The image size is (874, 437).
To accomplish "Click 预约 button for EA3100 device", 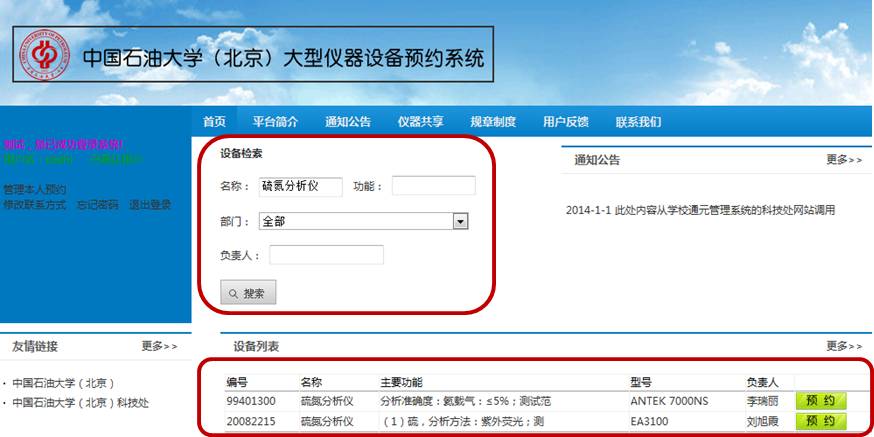I will coord(820,422).
